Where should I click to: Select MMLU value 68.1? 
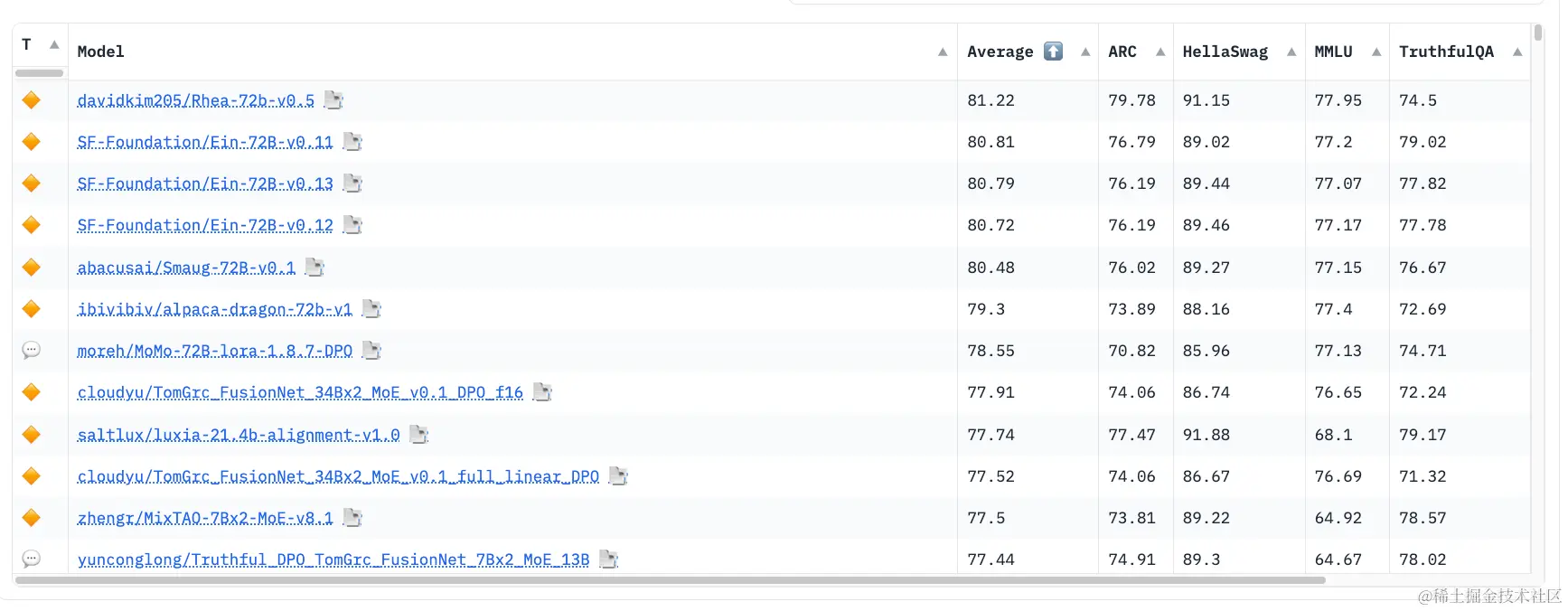tap(1333, 435)
